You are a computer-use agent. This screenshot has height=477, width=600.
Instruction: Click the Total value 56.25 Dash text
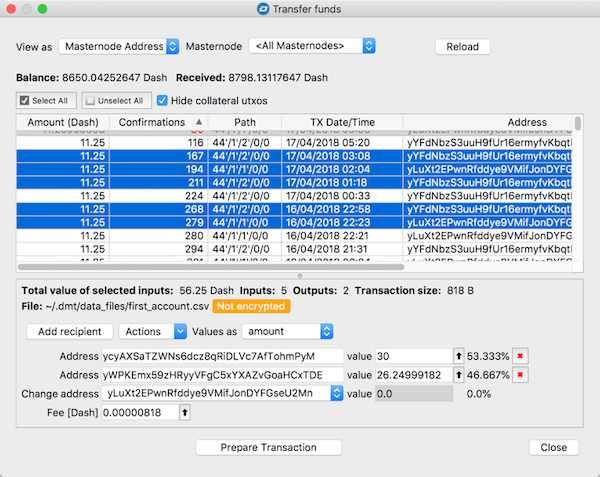(127, 291)
